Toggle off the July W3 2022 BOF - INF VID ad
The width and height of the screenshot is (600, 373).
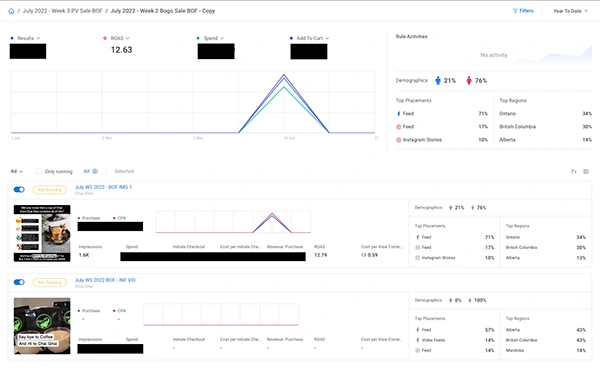tap(19, 282)
